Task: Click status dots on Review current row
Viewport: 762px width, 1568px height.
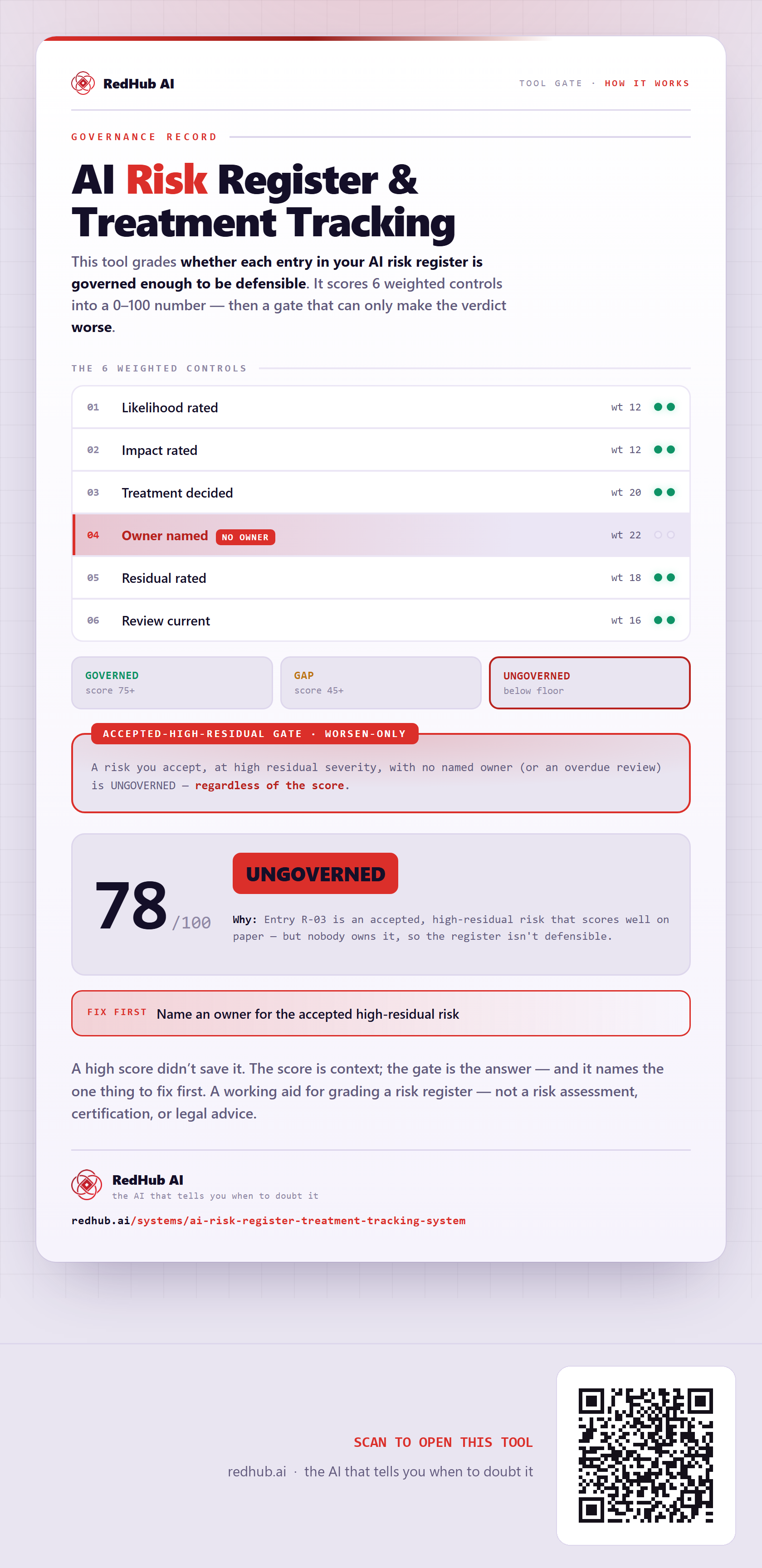Action: 664,620
